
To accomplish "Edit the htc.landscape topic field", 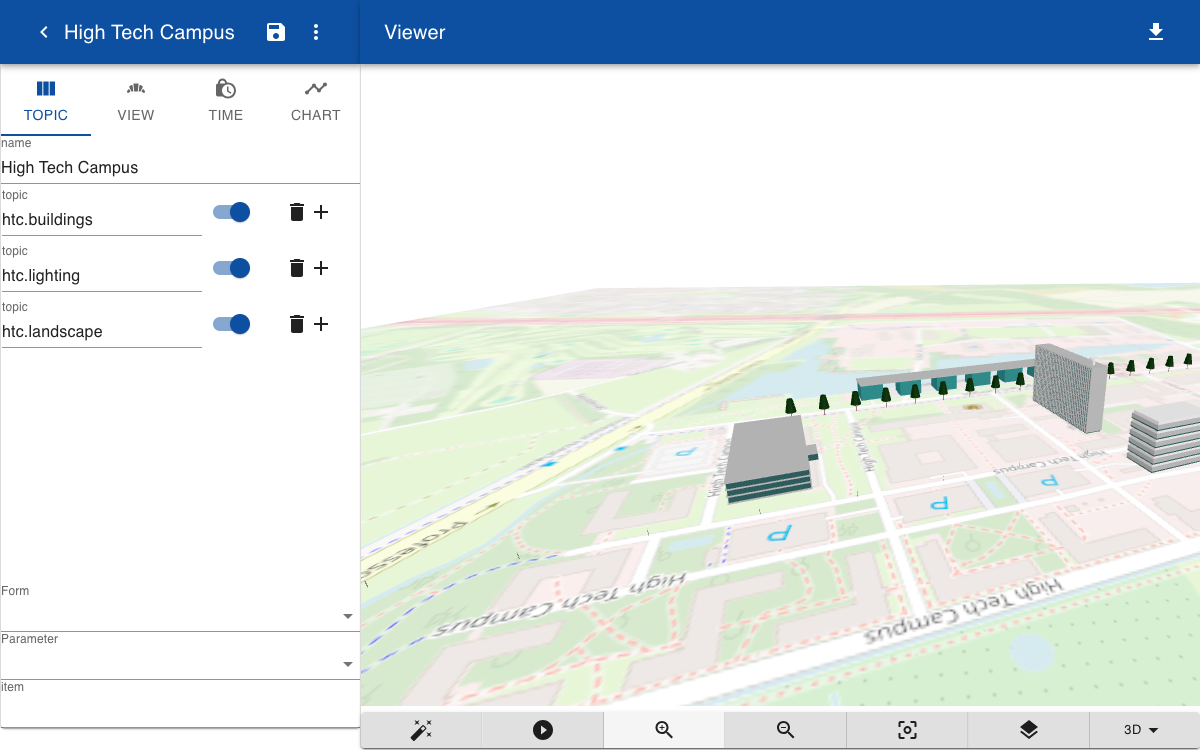I will click(x=101, y=331).
